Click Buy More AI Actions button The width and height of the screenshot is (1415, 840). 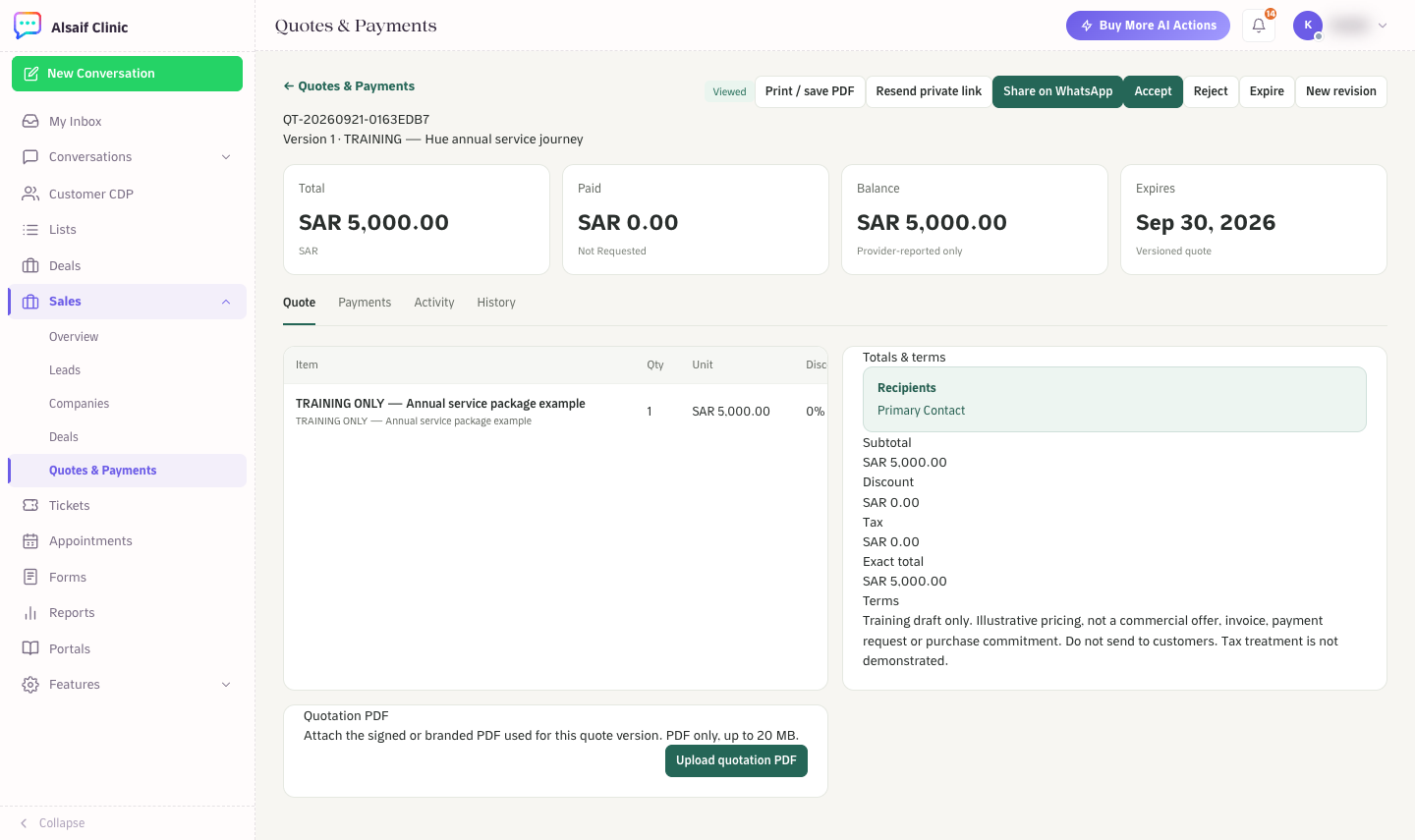pos(1148,26)
